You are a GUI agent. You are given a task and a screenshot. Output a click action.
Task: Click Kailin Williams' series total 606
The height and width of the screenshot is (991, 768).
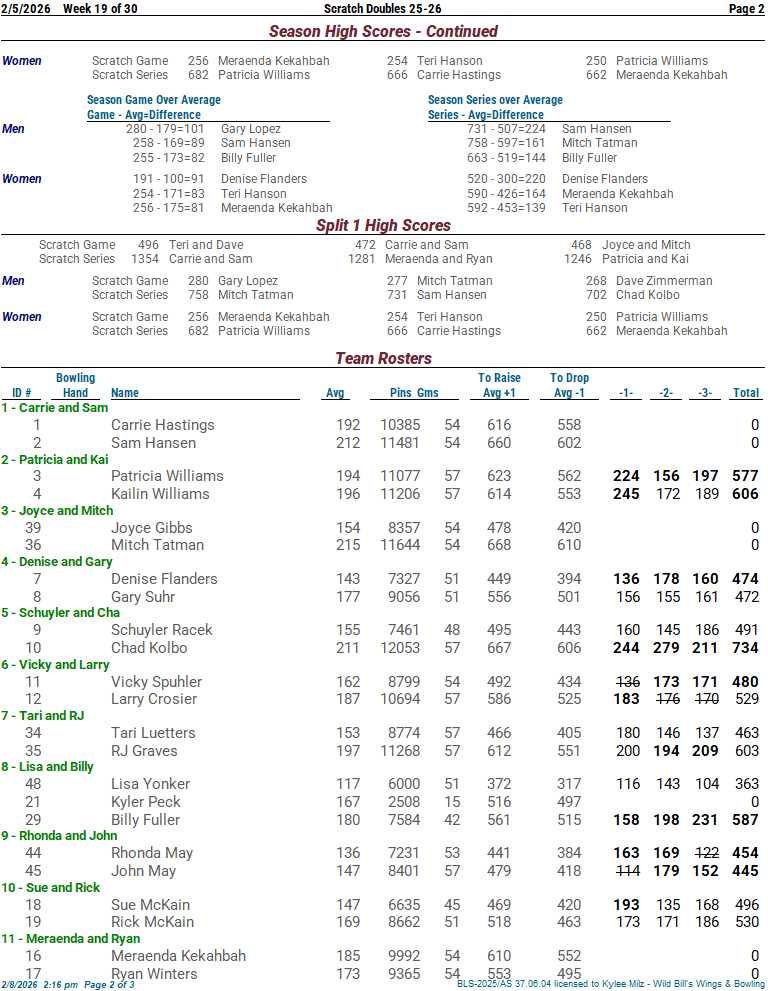(745, 494)
